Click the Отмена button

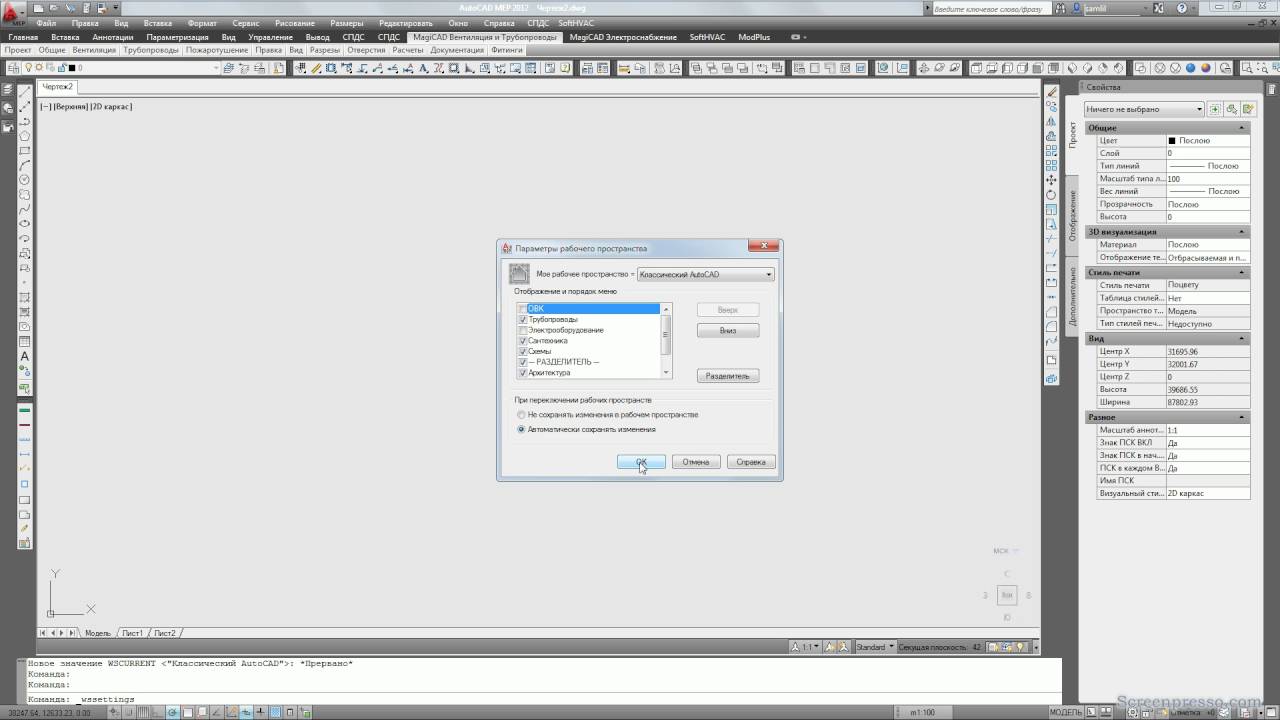click(696, 462)
